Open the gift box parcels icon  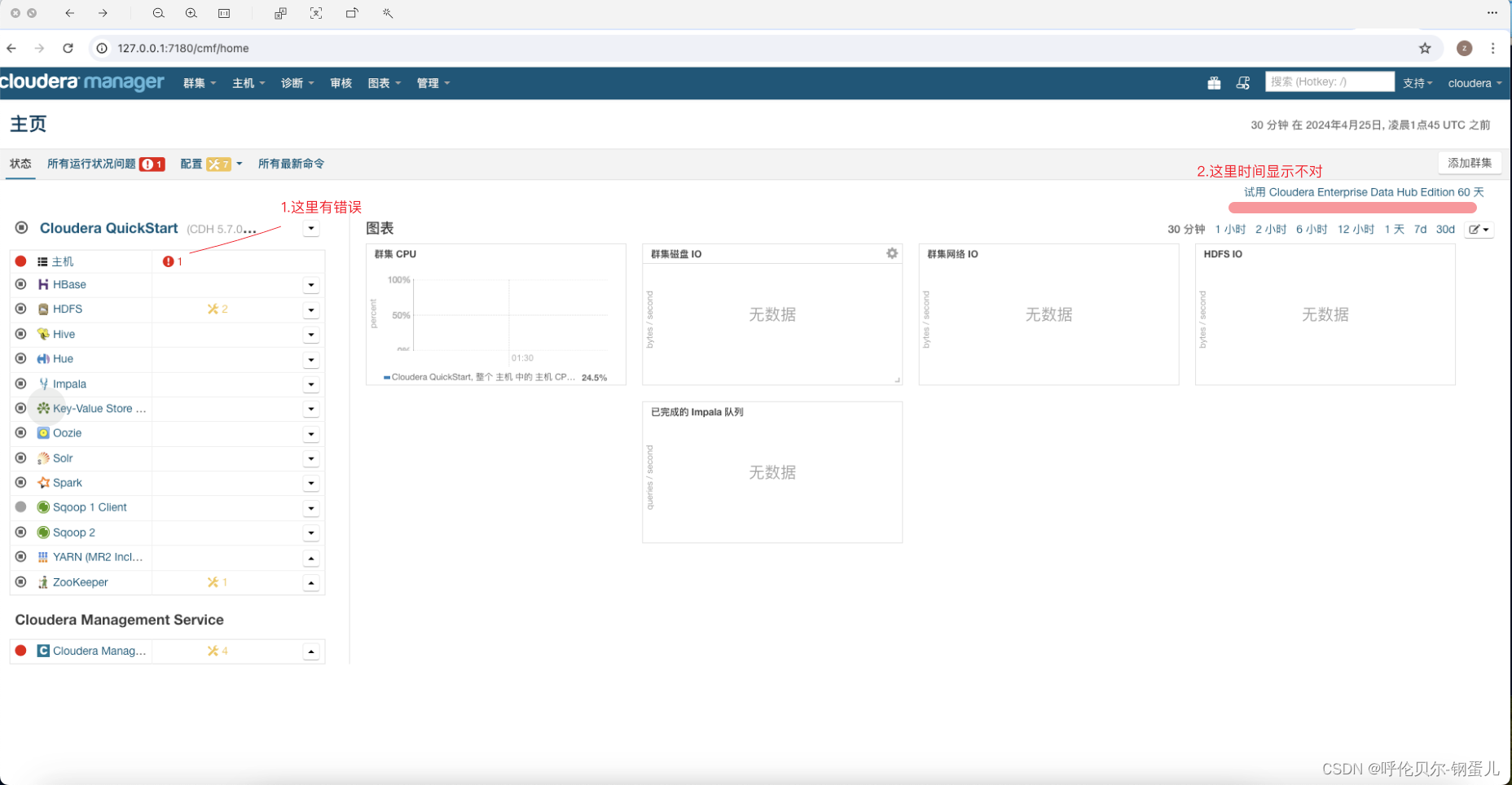tap(1214, 83)
